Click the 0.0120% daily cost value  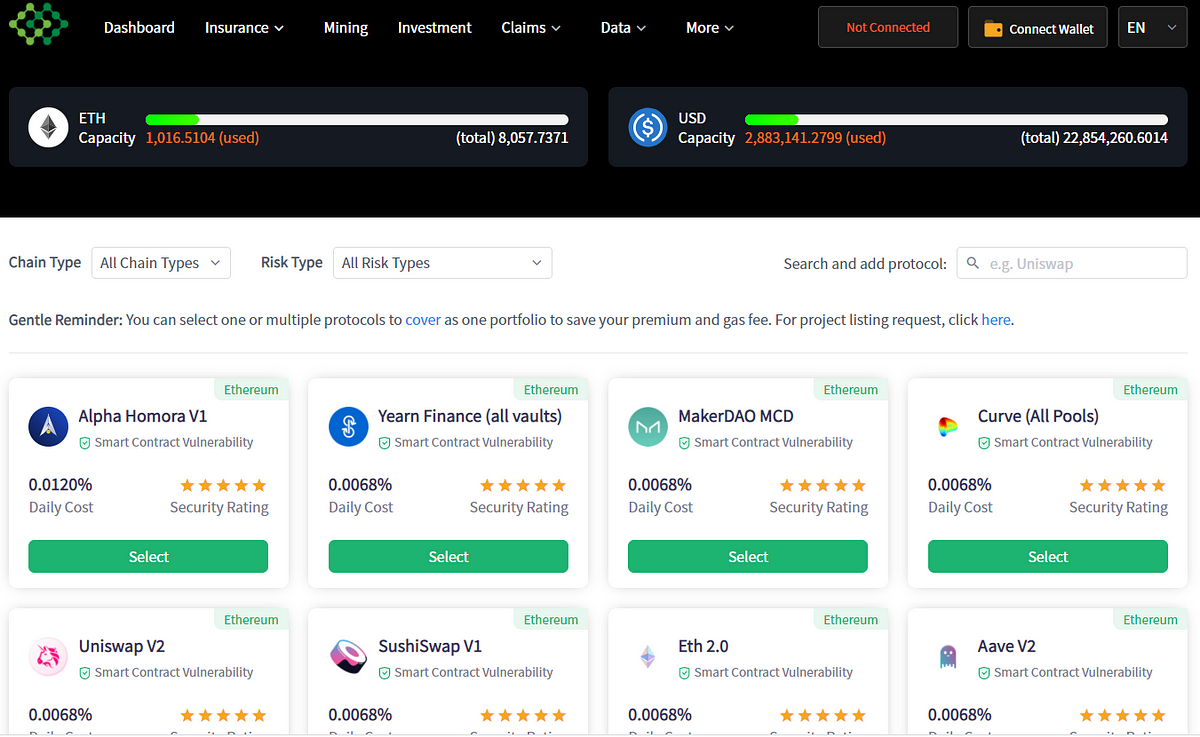tap(60, 485)
